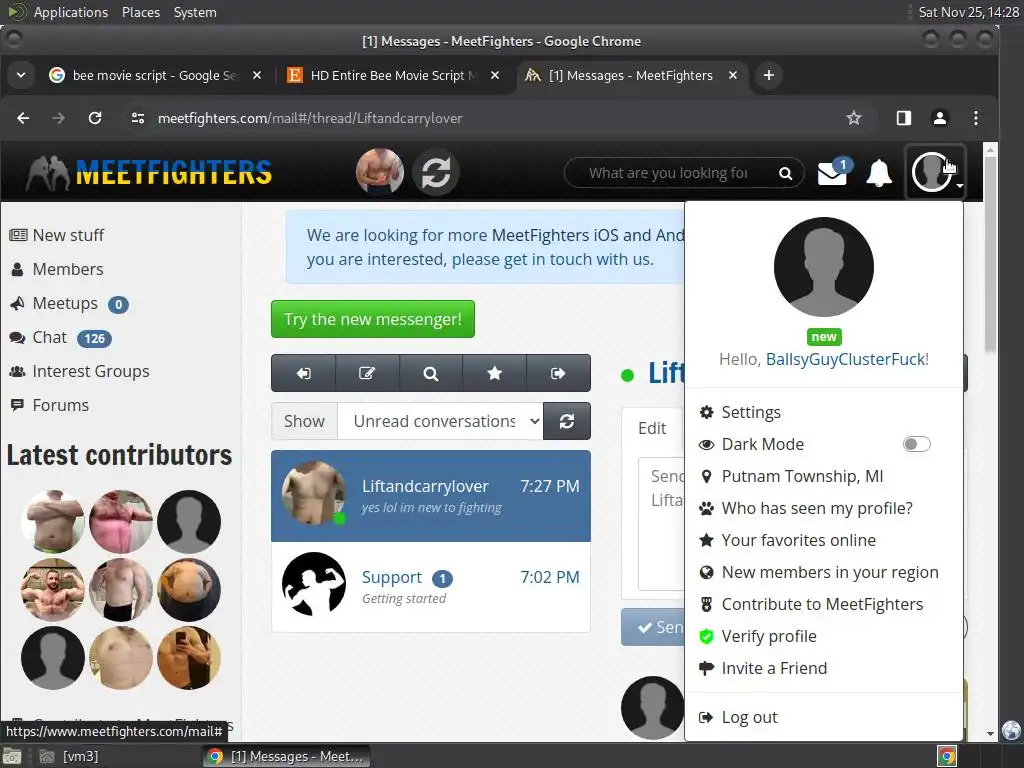Screen dimensions: 1024x768
Task: Click the address bar URL
Action: point(310,118)
